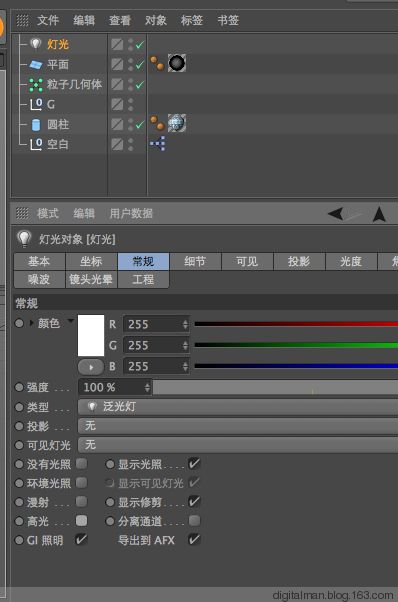Go up one level with the up arrow
Screen dimensions: 398x602
pos(379,214)
